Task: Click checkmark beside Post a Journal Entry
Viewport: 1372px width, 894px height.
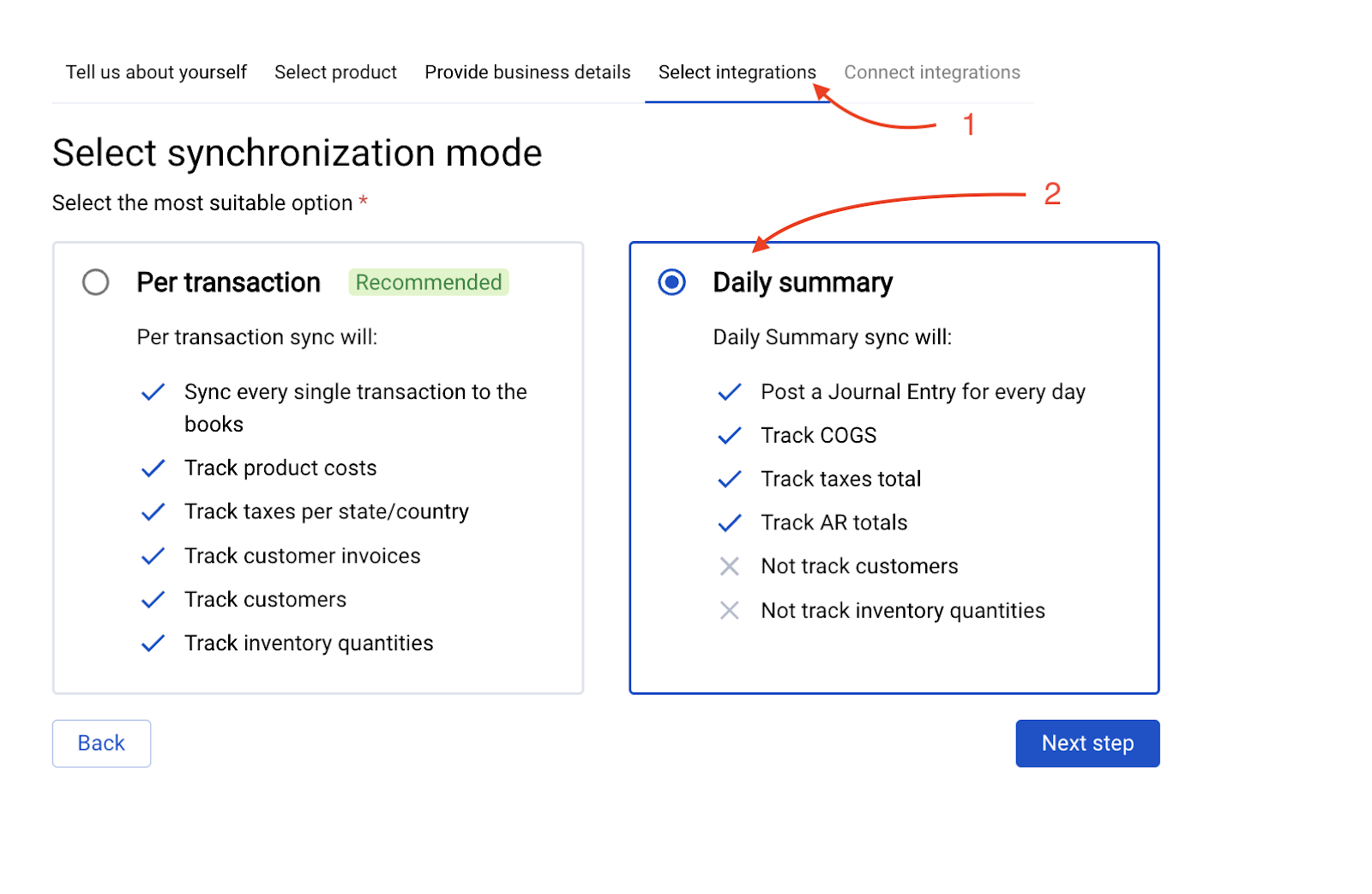Action: (730, 392)
